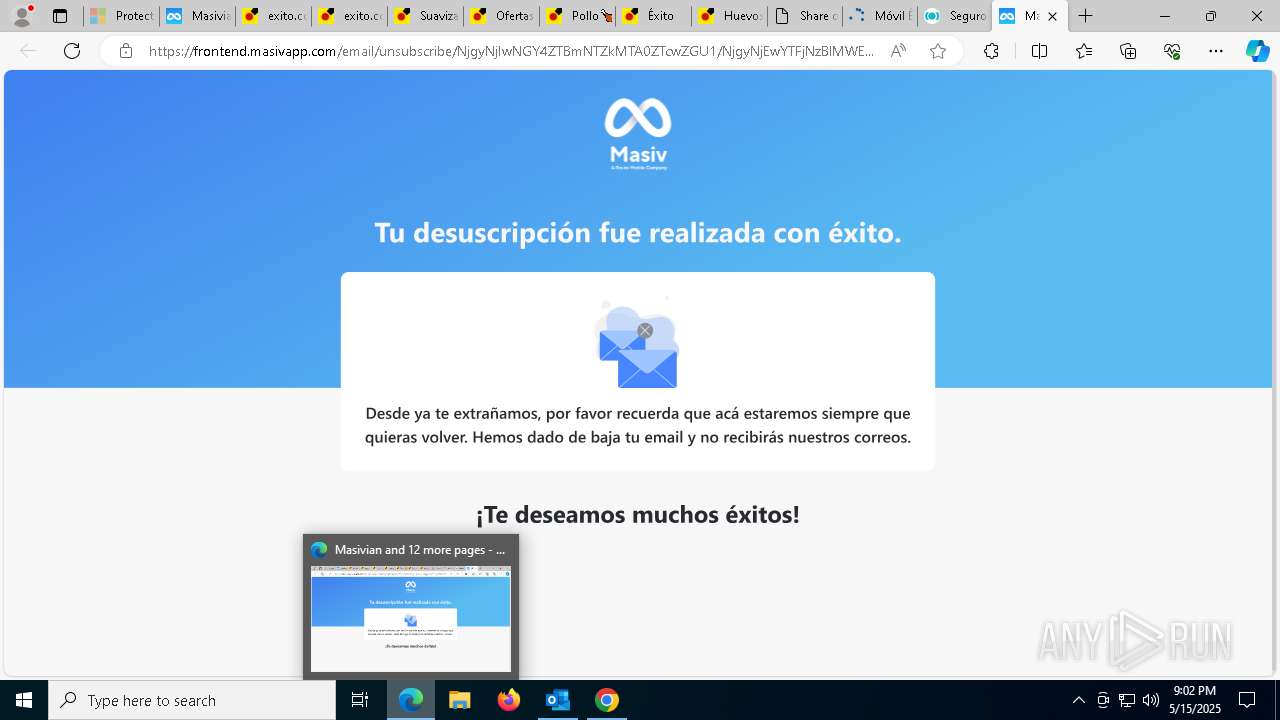Image resolution: width=1280 pixels, height=720 pixels.
Task: Click '¡Te deseamos muchos éxitos!' text
Action: 638,515
